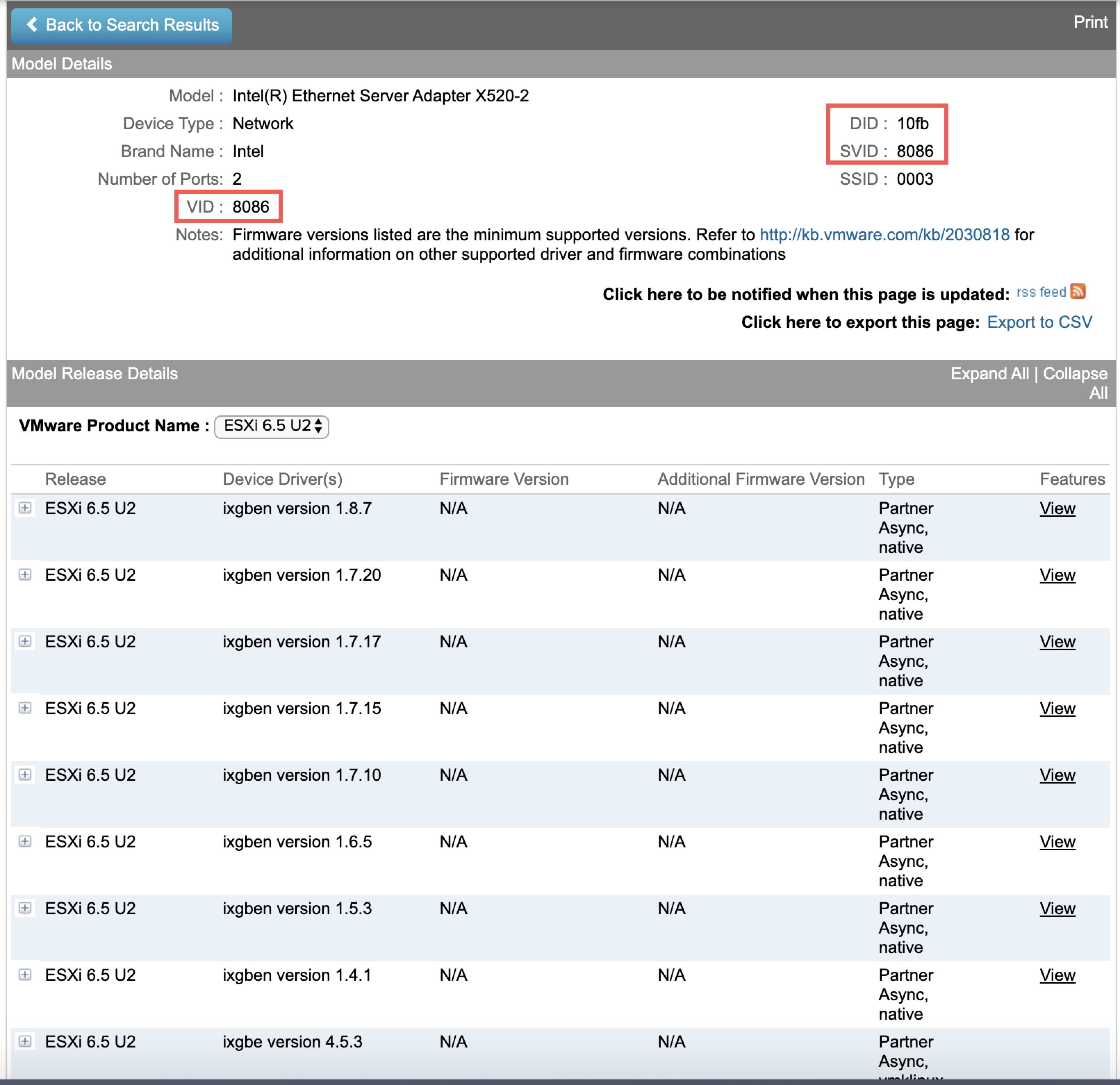View features for ixgben version 1.7.20
1120x1085 pixels.
coord(1057,575)
